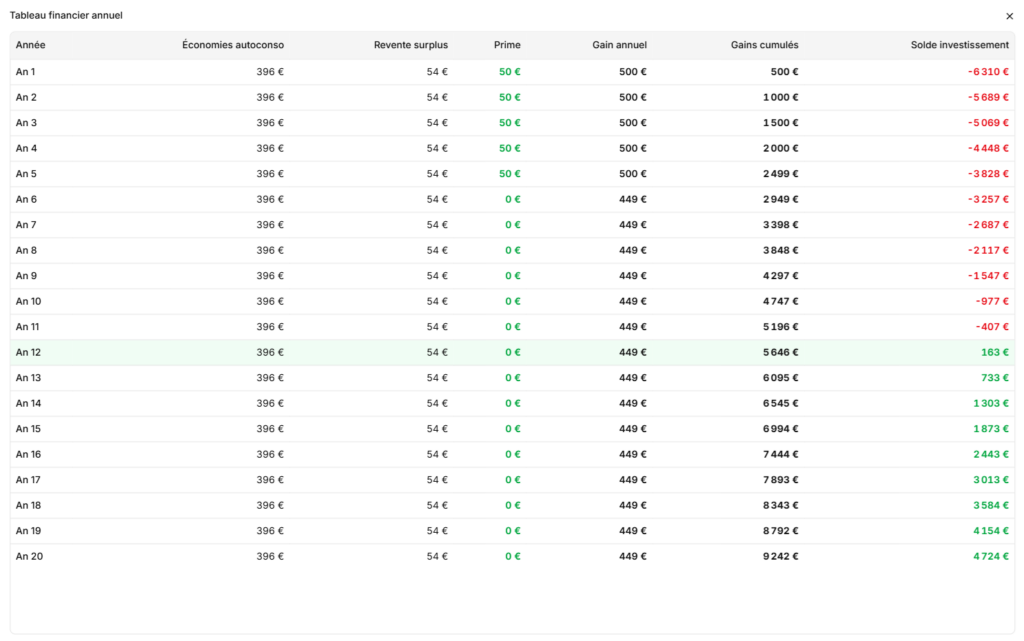Click the Revente surplus column header
This screenshot has width=1024, height=641.
[x=411, y=45]
